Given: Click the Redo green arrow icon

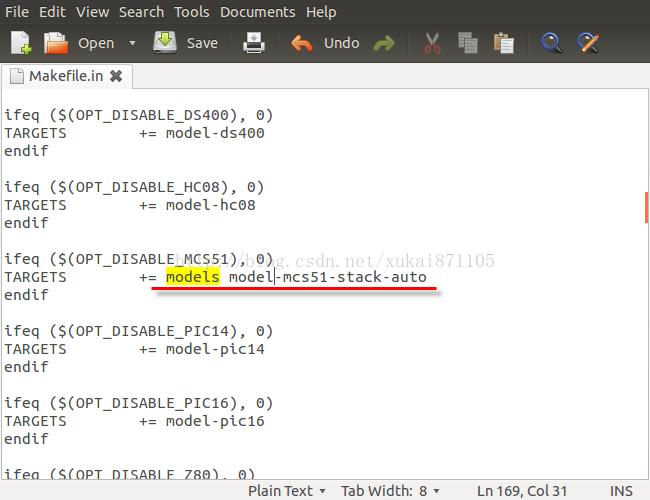Looking at the screenshot, I should 384,43.
